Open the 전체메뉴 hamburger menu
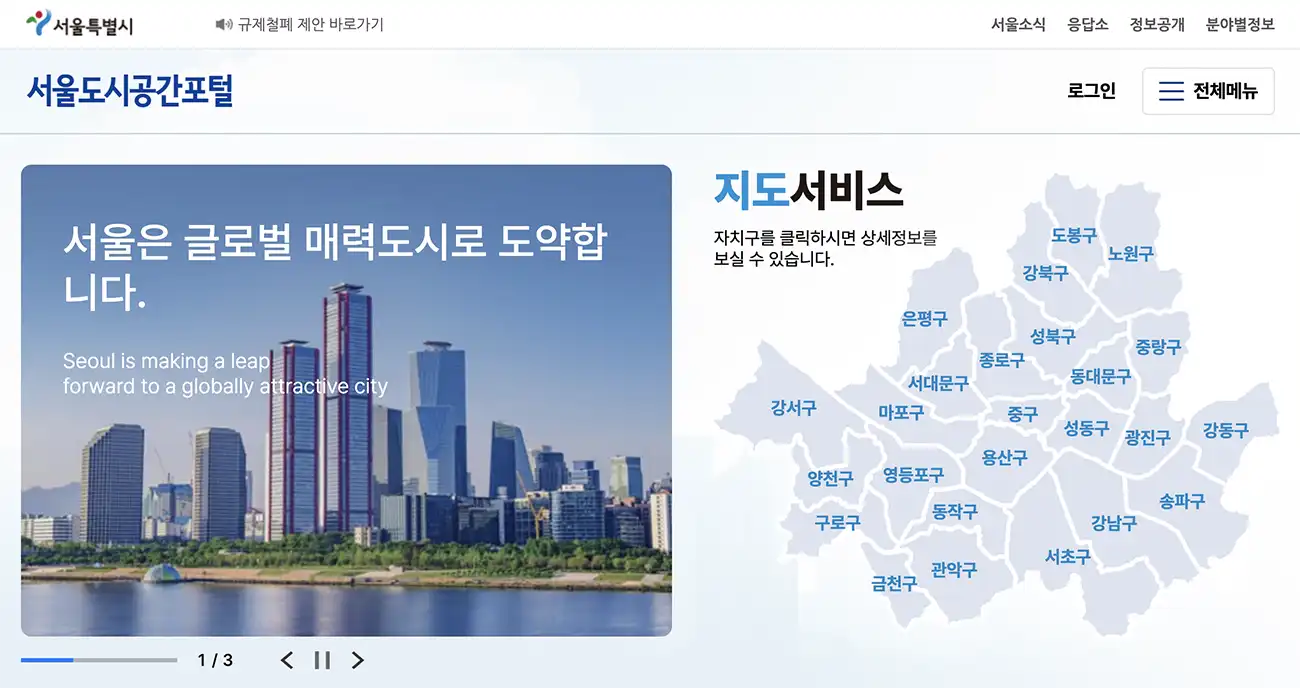The image size is (1300, 688). tap(1208, 91)
